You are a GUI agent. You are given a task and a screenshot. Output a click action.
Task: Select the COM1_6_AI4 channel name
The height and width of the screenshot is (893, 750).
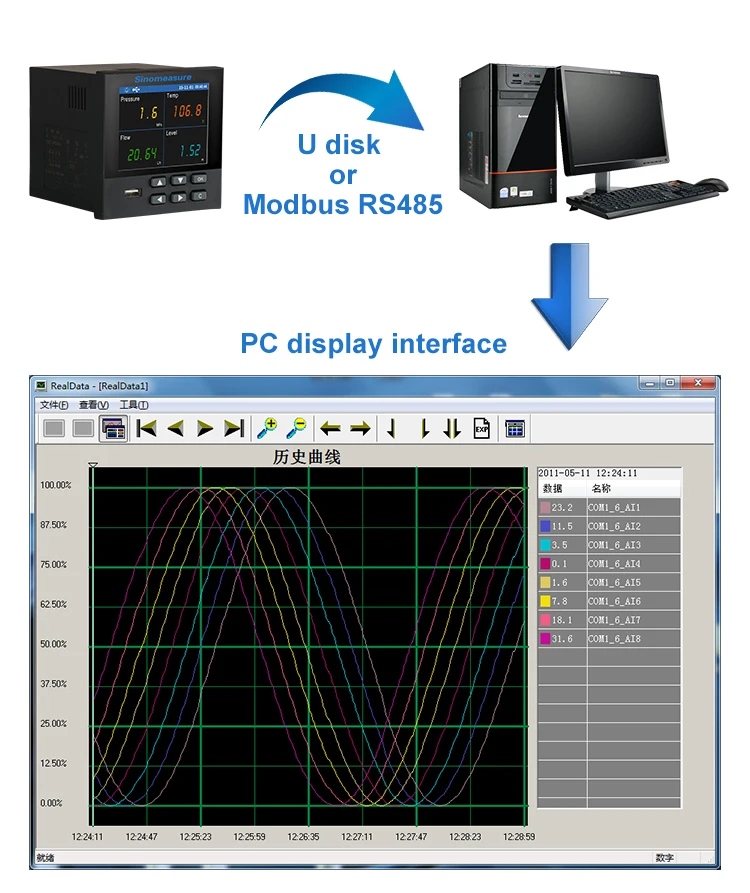point(614,564)
